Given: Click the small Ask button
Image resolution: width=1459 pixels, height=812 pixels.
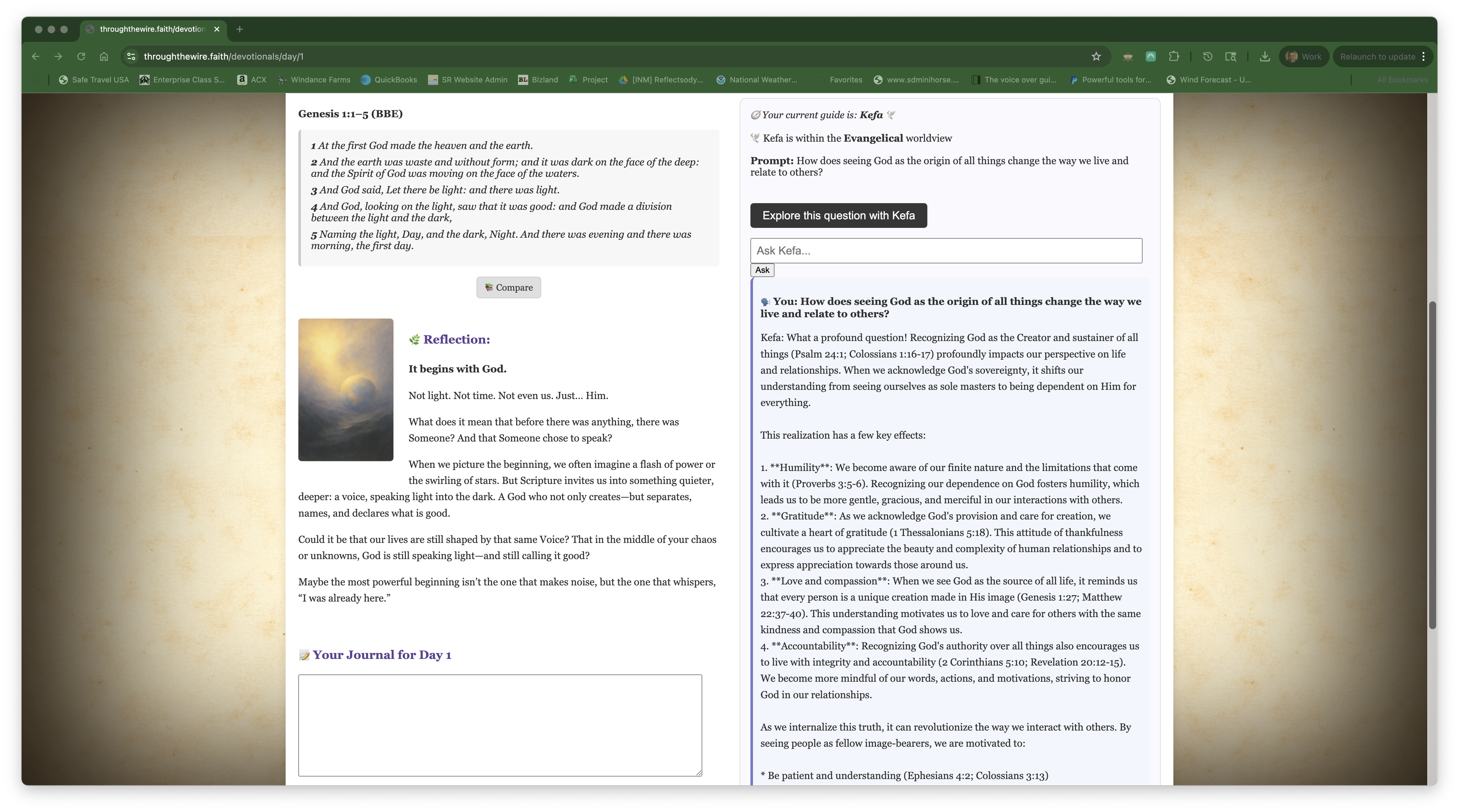Looking at the screenshot, I should (762, 270).
